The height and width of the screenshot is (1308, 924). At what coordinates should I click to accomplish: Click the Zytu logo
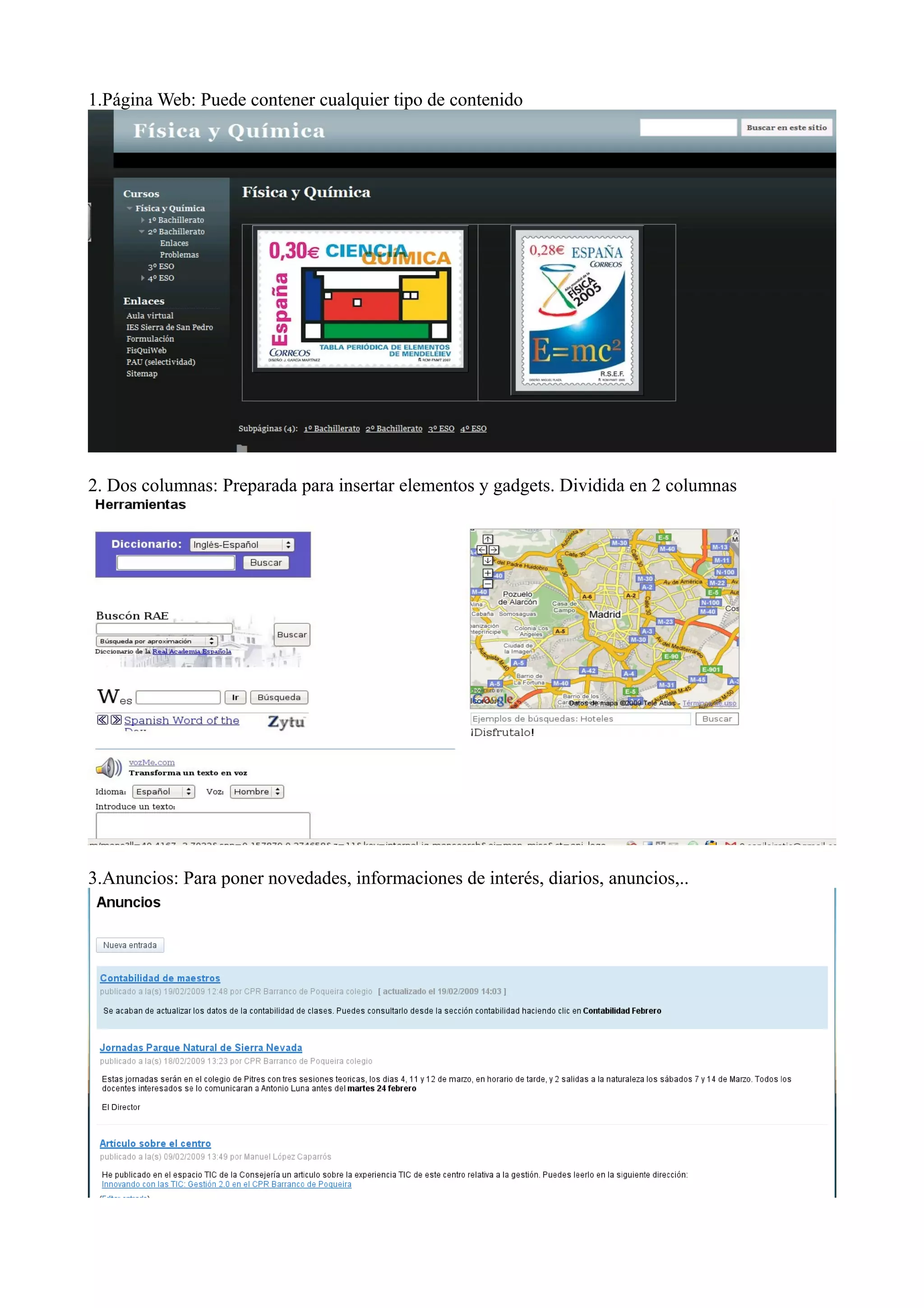pyautogui.click(x=286, y=722)
